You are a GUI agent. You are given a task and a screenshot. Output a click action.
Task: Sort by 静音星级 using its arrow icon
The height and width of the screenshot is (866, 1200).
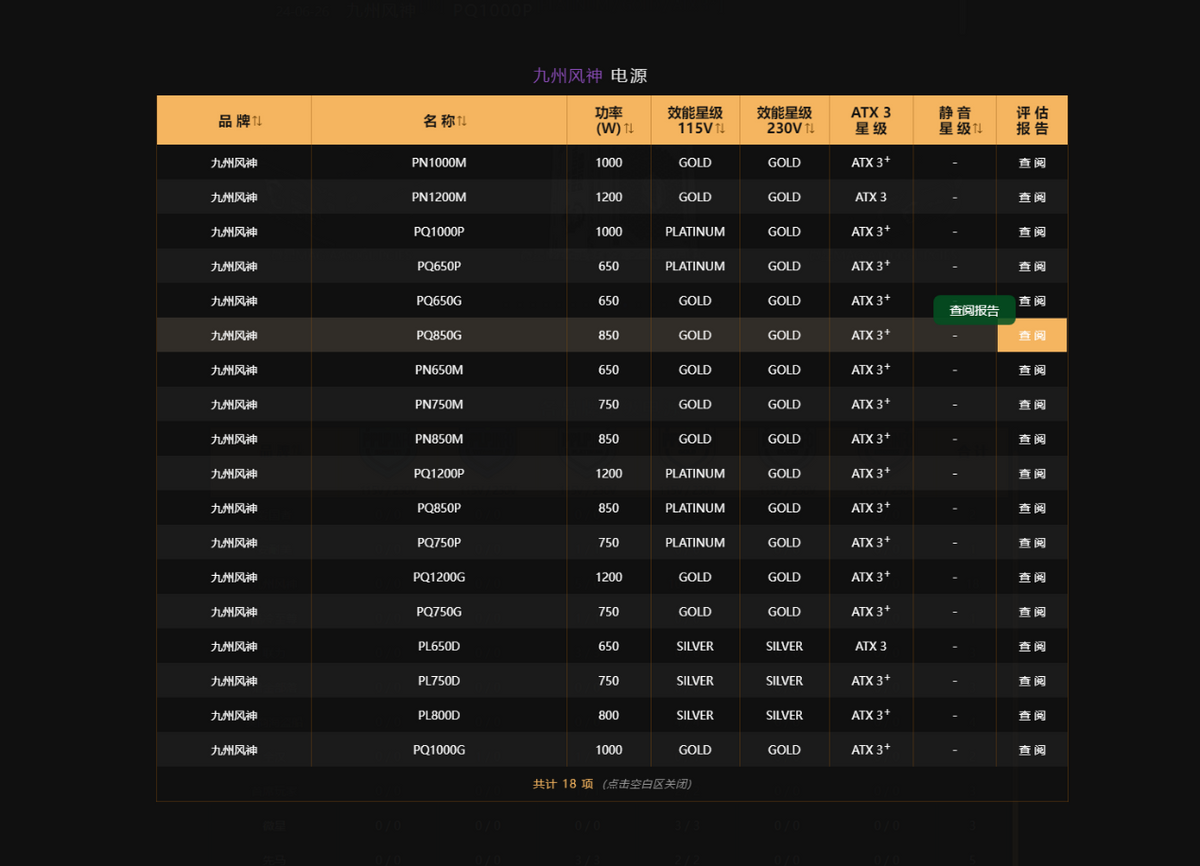click(x=980, y=128)
